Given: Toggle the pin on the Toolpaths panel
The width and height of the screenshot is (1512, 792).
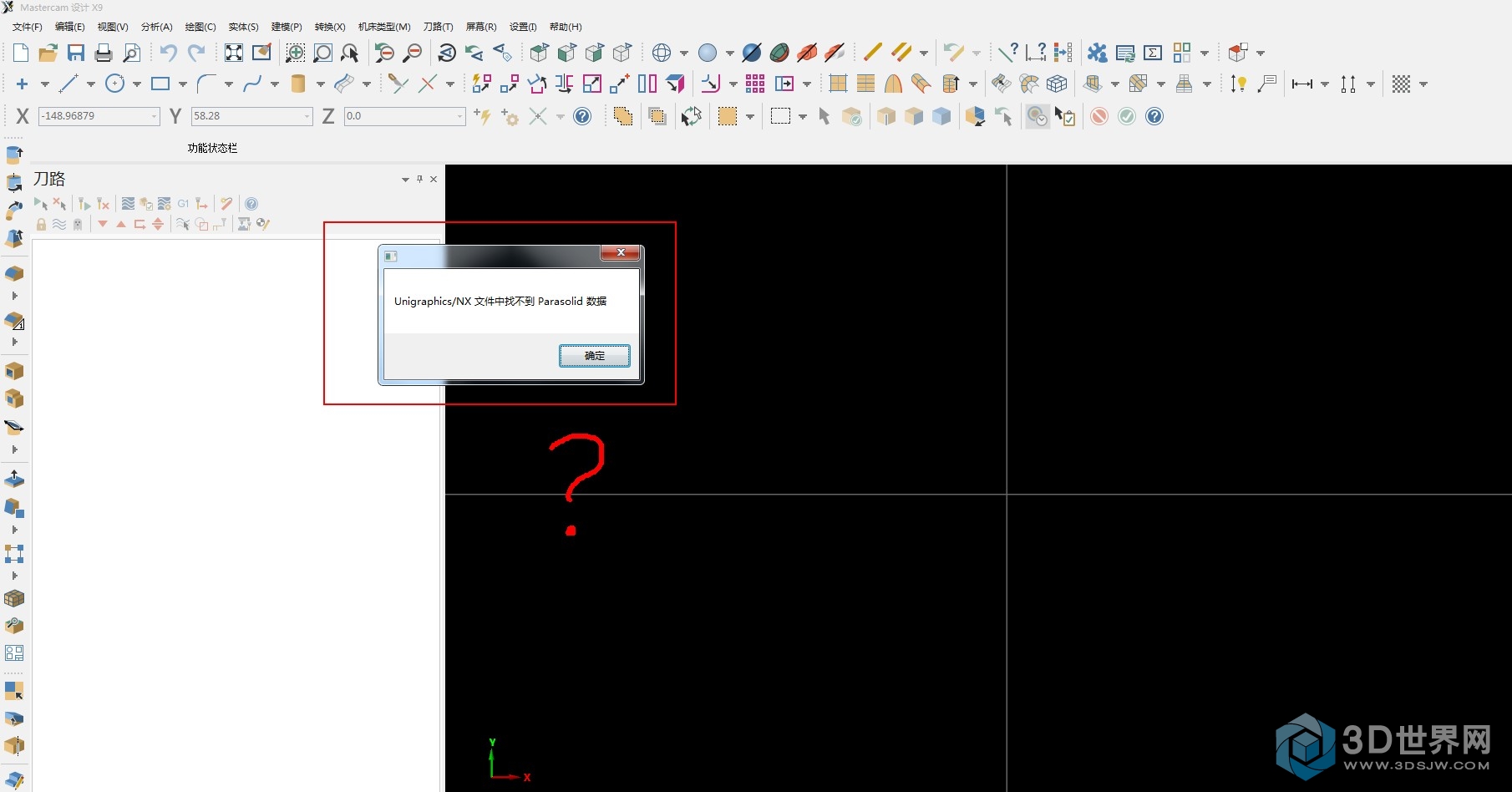Looking at the screenshot, I should click(419, 179).
